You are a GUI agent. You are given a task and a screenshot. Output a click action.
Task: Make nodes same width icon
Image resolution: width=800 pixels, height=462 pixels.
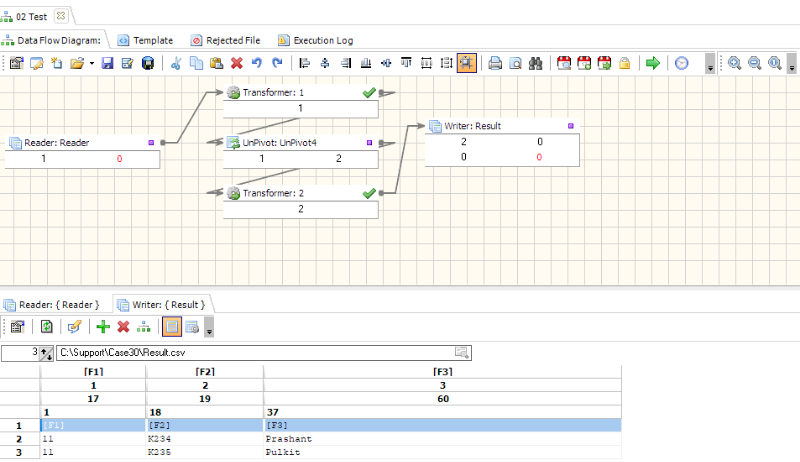[427, 63]
